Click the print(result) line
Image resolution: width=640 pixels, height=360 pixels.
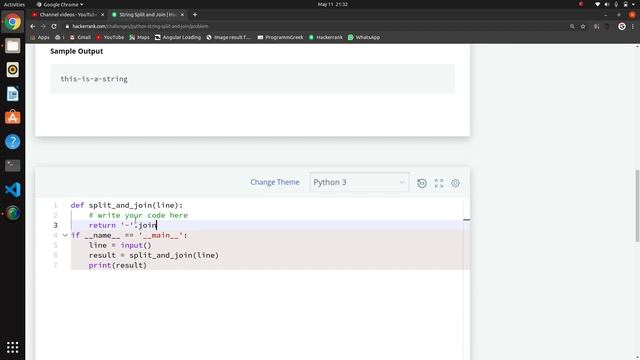click(x=118, y=265)
